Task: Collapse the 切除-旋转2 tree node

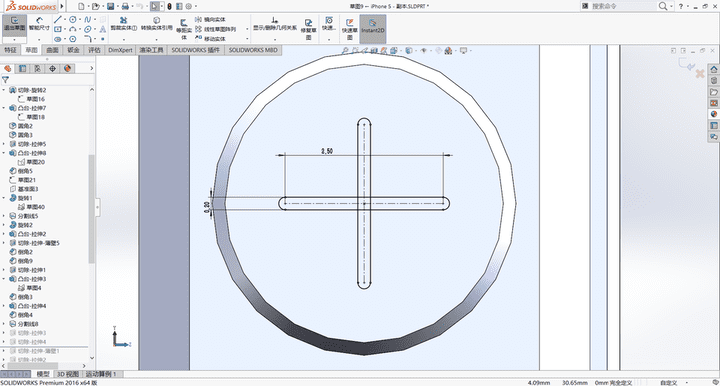Action: 4,90
